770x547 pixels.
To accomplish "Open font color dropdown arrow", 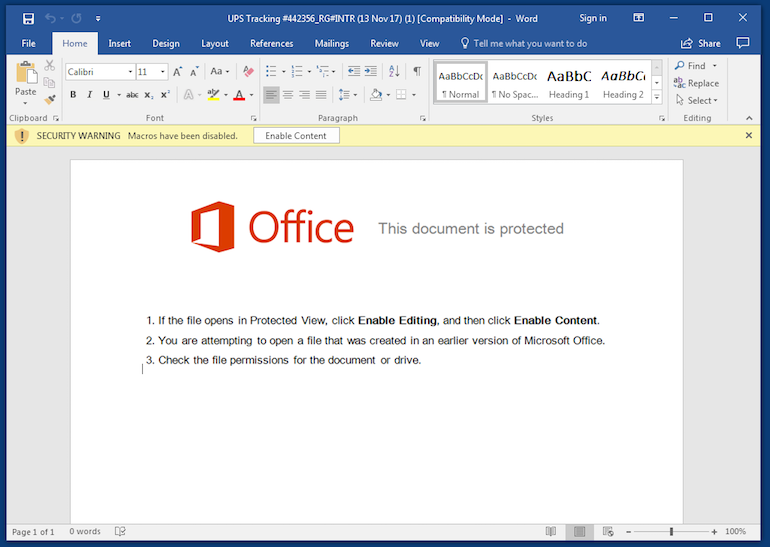I will 251,95.
